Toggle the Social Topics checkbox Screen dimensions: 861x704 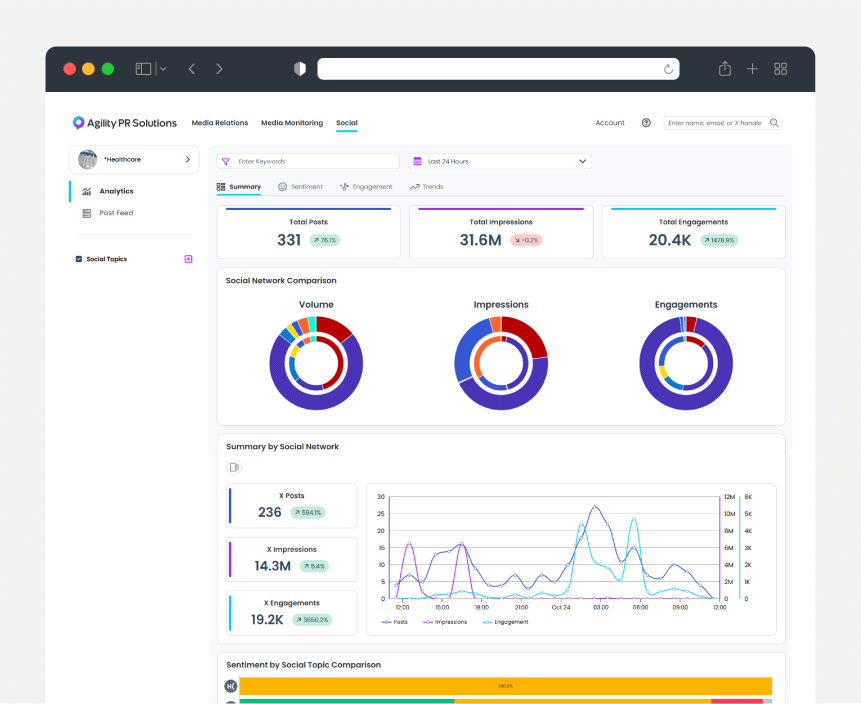(79, 259)
